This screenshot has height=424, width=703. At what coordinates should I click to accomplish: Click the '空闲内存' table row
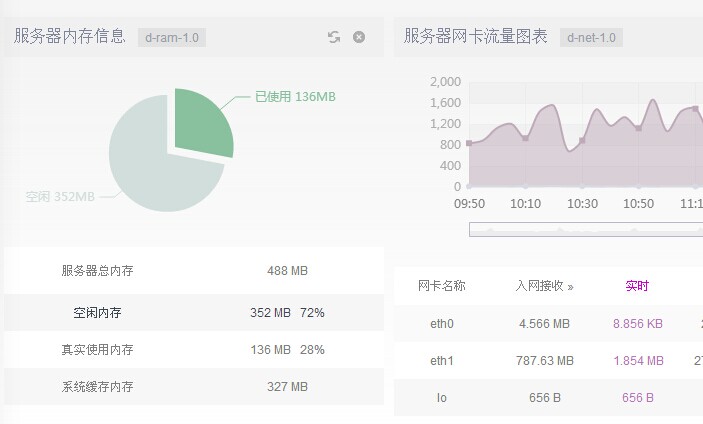[x=193, y=312]
